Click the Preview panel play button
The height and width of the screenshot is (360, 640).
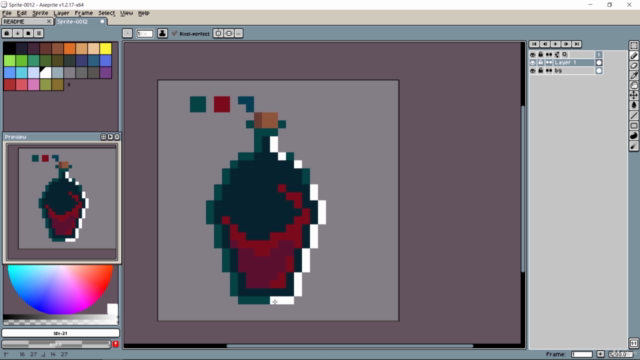tap(110, 137)
